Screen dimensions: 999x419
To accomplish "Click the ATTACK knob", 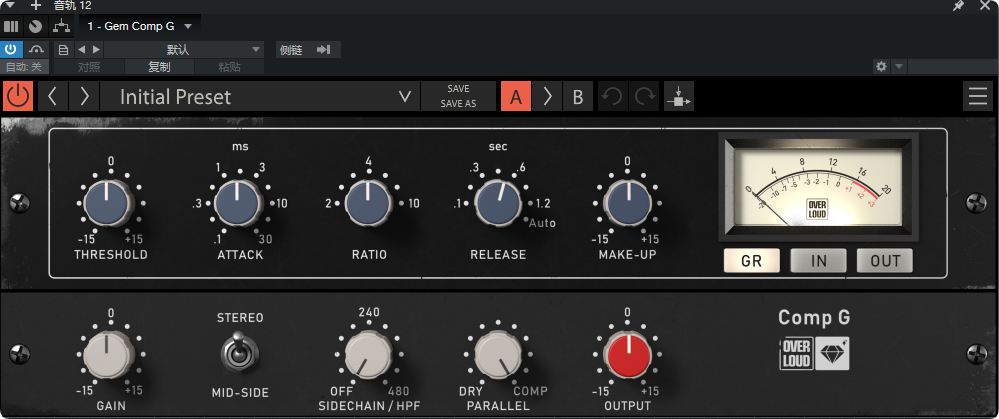I will pos(238,203).
